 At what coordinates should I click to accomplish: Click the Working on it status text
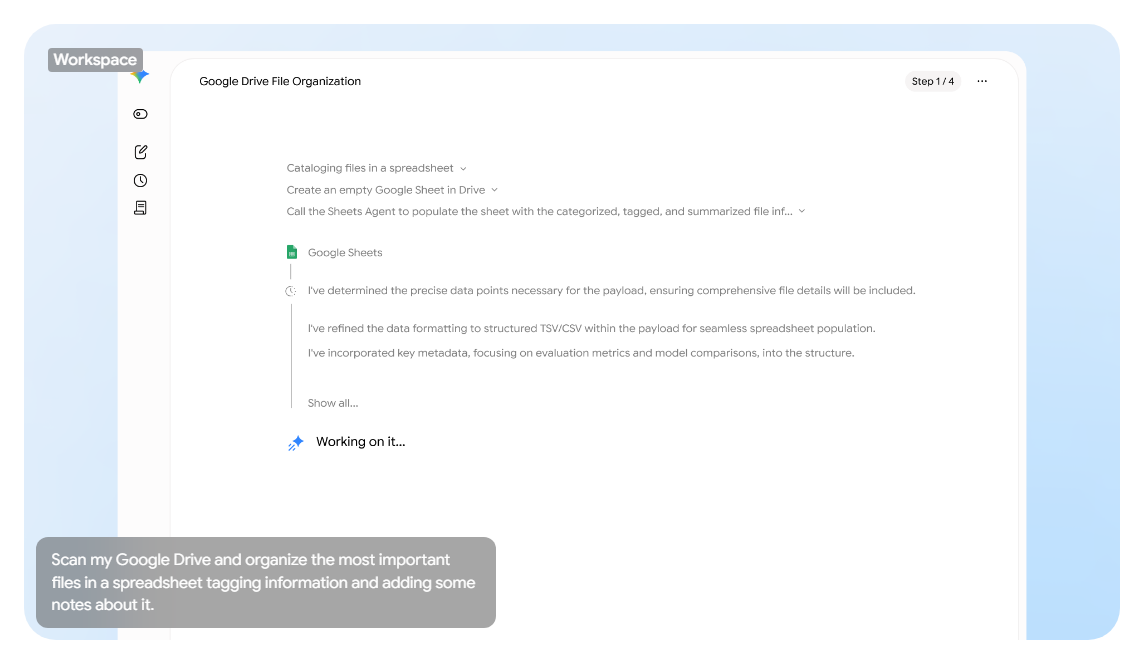360,441
